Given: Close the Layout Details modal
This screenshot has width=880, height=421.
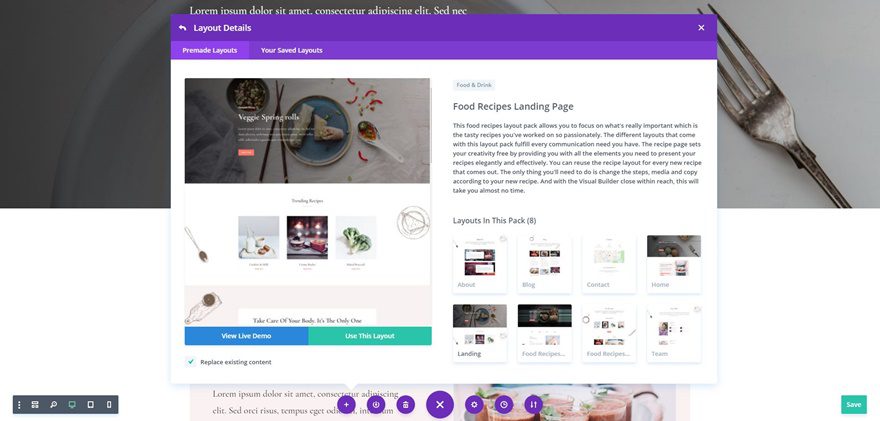Looking at the screenshot, I should (701, 28).
